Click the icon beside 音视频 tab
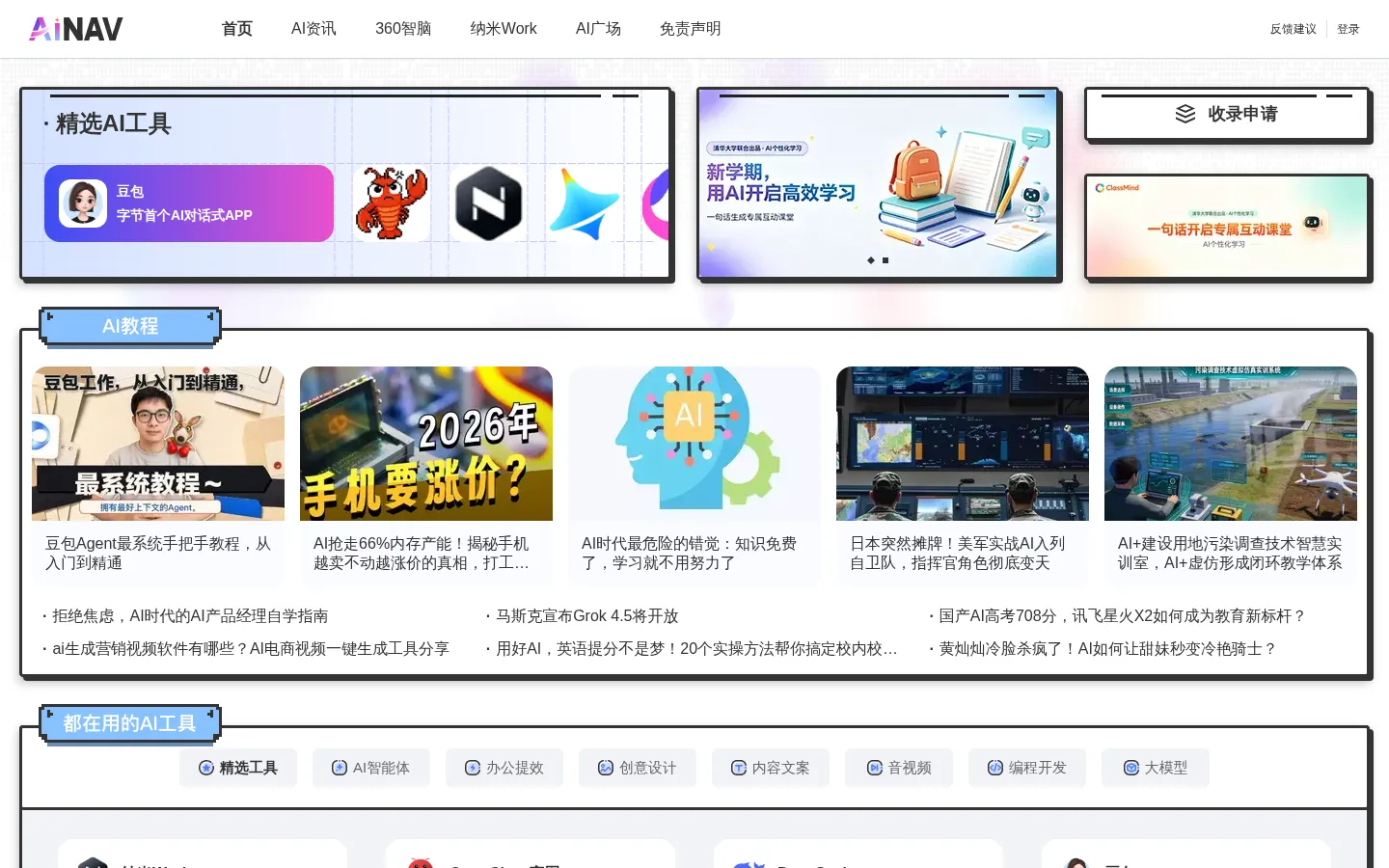 point(875,768)
